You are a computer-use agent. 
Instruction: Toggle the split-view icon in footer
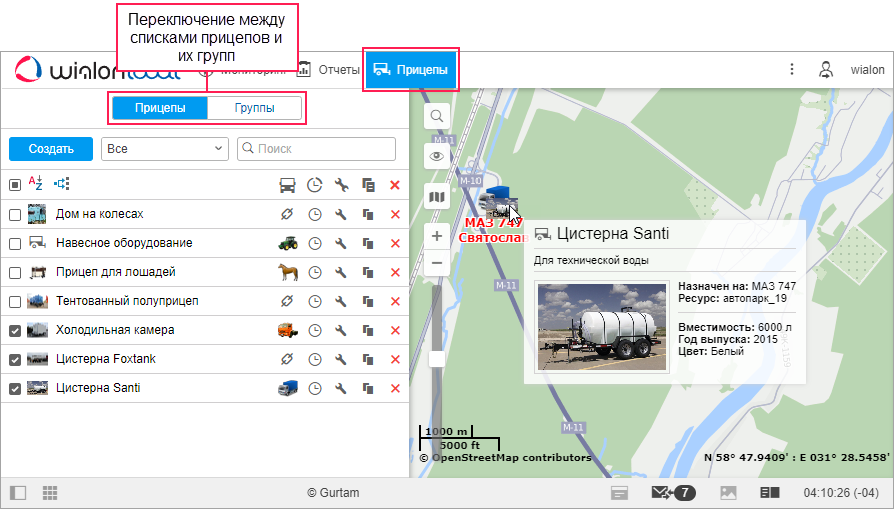(770, 493)
